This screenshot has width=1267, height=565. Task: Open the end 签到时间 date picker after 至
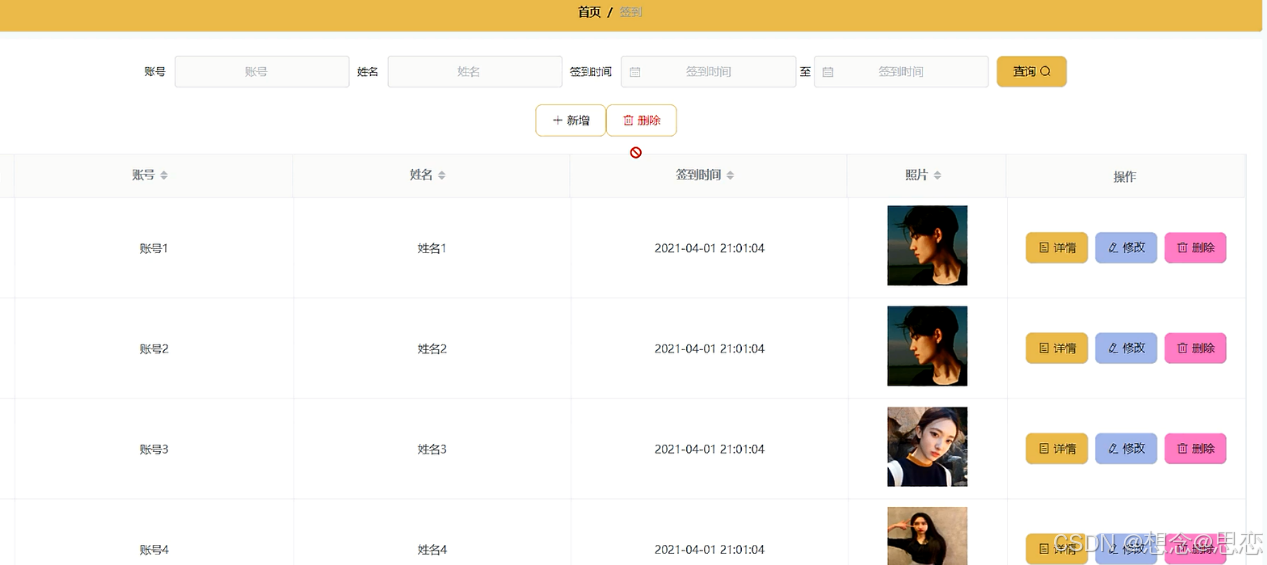pos(901,72)
